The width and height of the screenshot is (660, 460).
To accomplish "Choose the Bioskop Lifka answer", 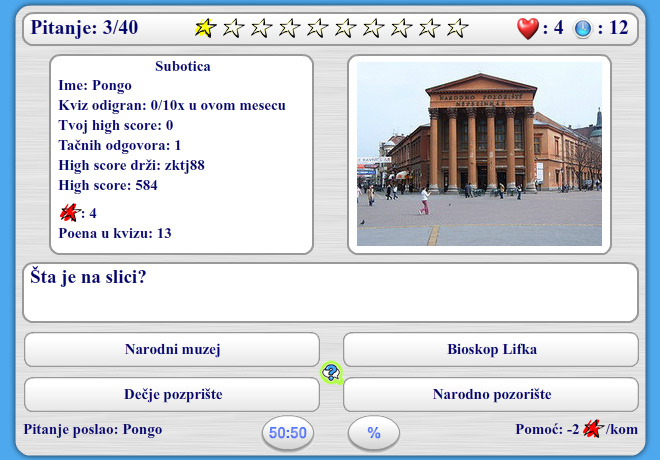I will point(491,349).
